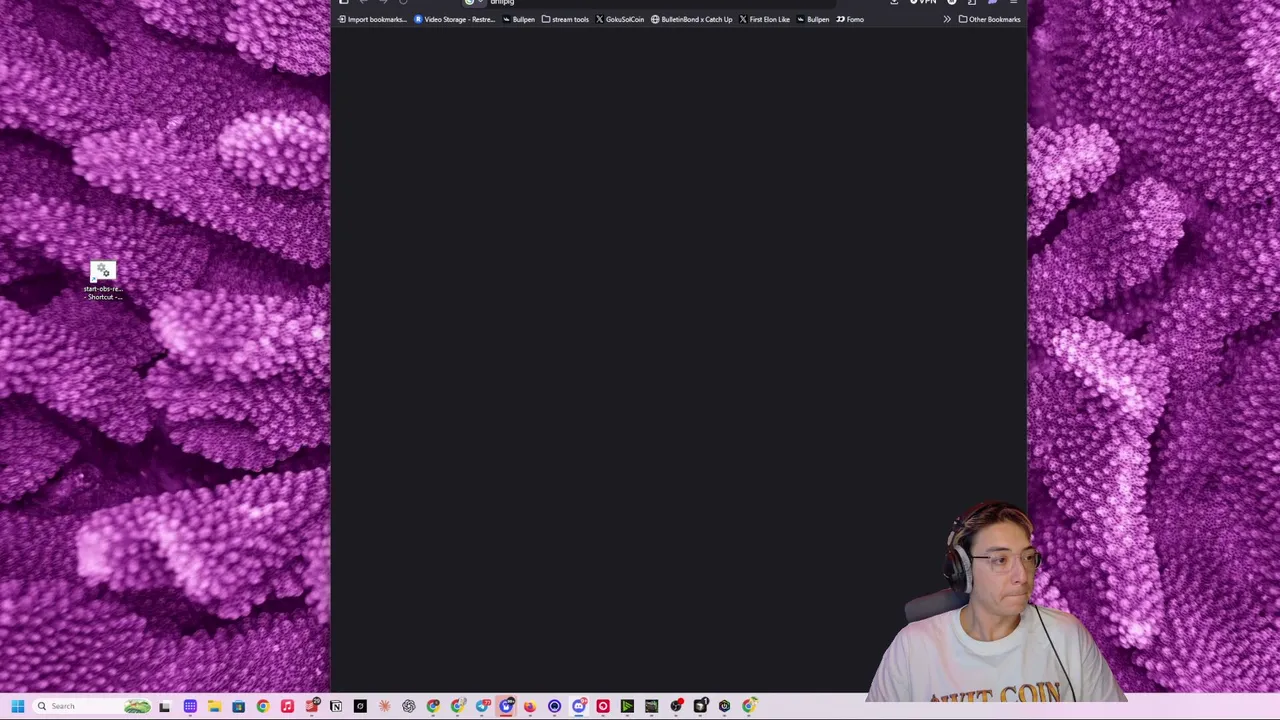Expand the Other Bookmarks folder
The image size is (1280, 720).
(989, 19)
